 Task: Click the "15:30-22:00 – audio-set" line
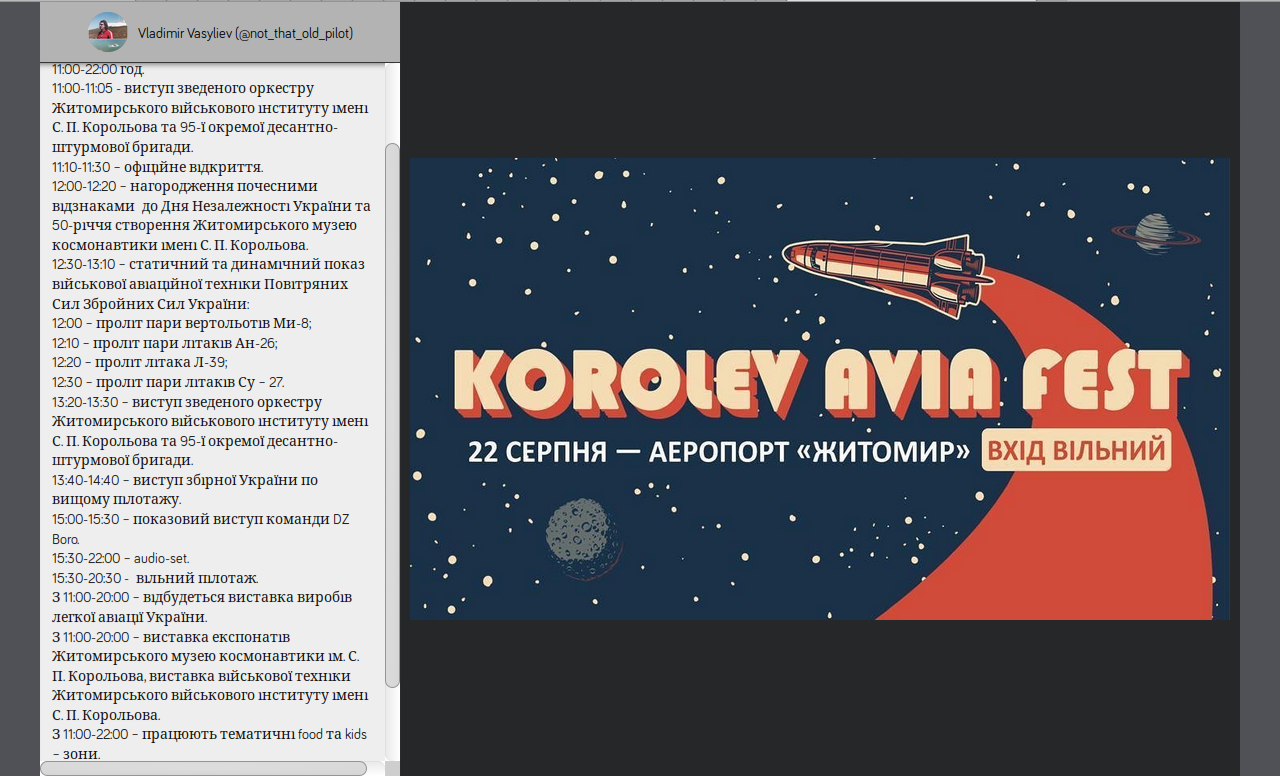pos(120,558)
